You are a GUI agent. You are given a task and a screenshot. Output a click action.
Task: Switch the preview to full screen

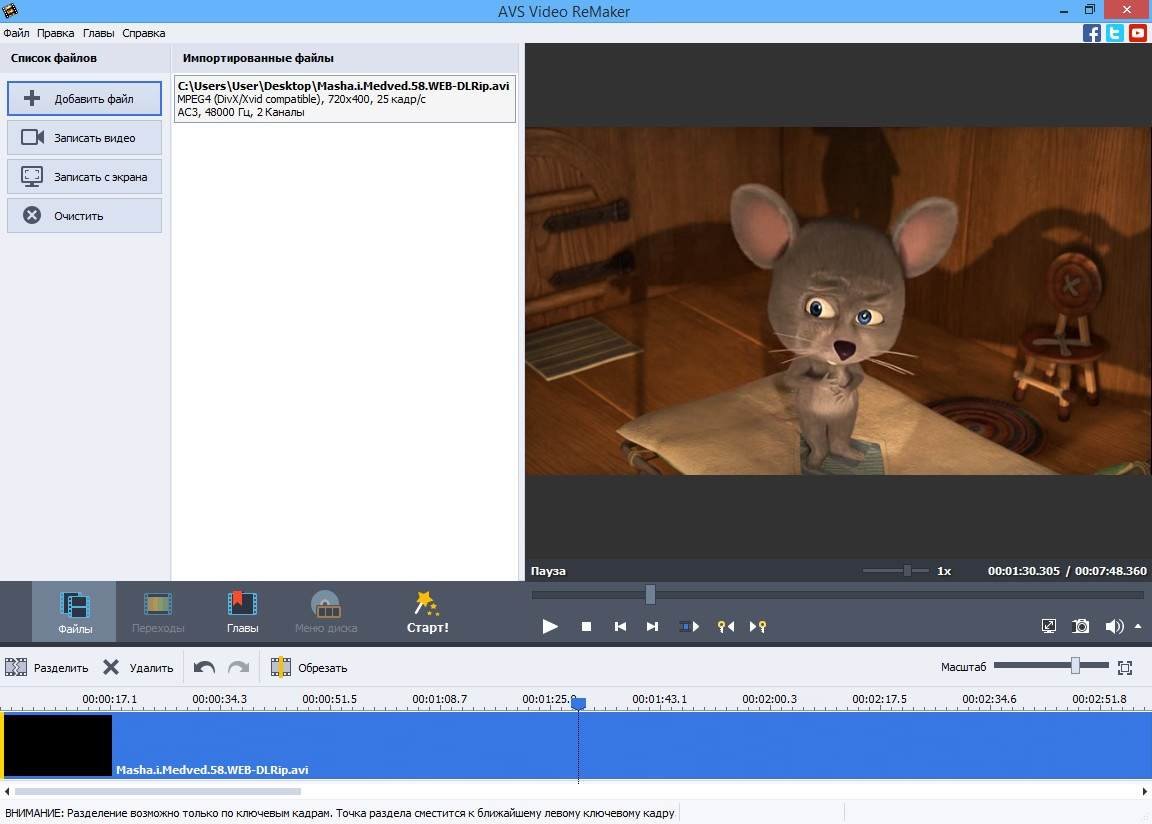point(1048,626)
